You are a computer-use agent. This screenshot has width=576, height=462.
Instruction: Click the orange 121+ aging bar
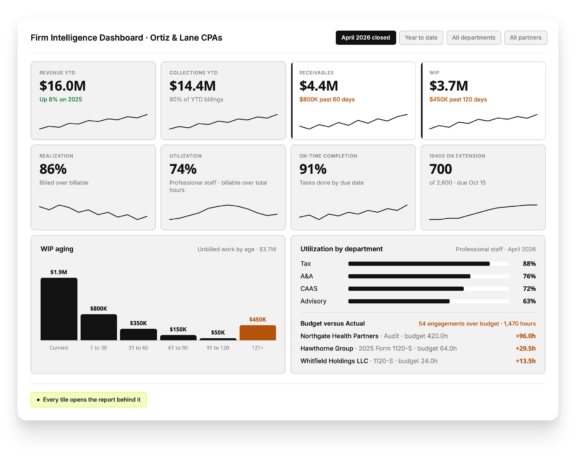(258, 333)
